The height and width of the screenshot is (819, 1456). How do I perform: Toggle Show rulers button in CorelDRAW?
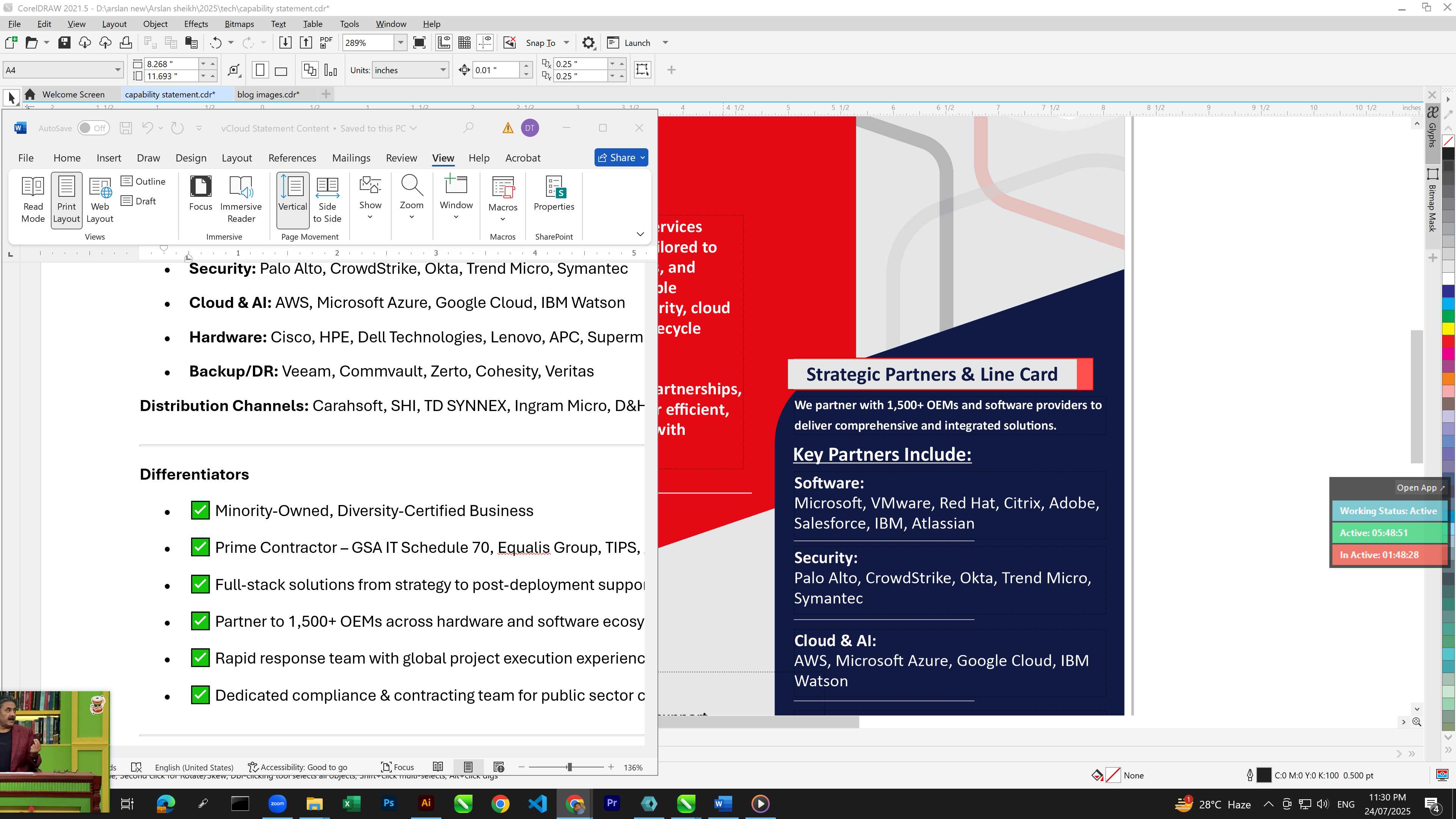click(444, 43)
